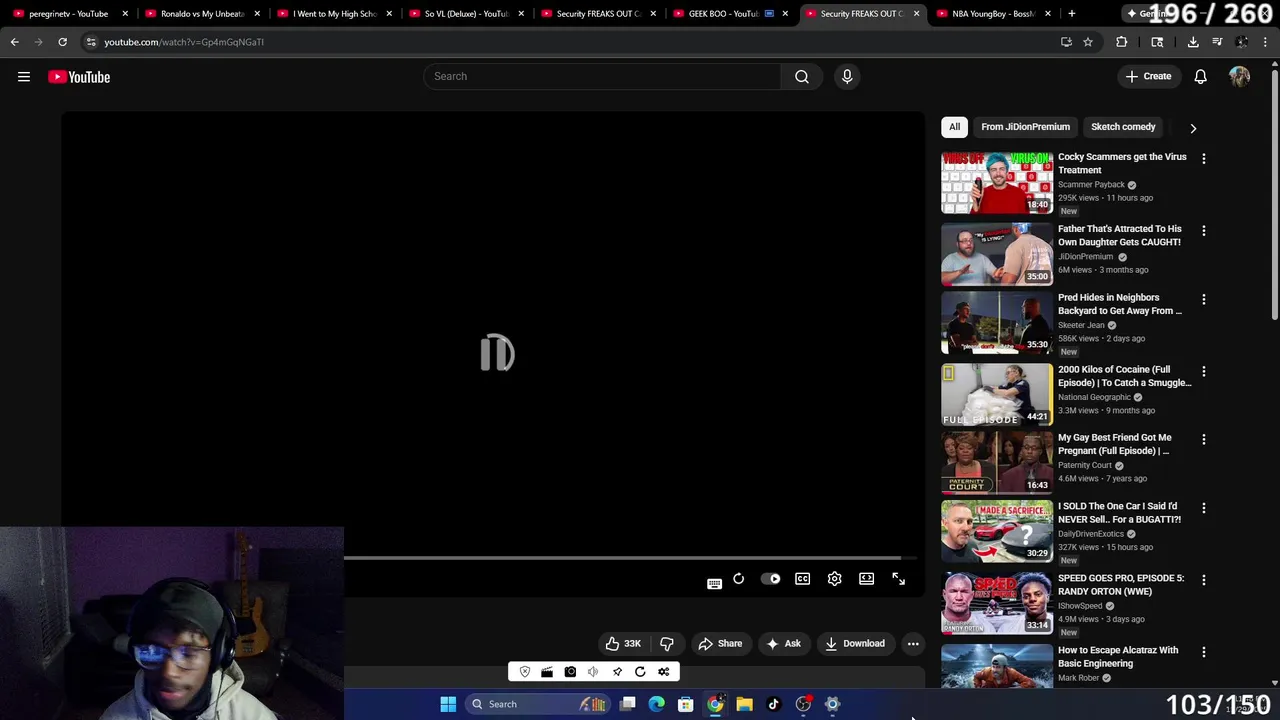Open YouTube notifications bell
The width and height of the screenshot is (1280, 720).
(x=1201, y=77)
